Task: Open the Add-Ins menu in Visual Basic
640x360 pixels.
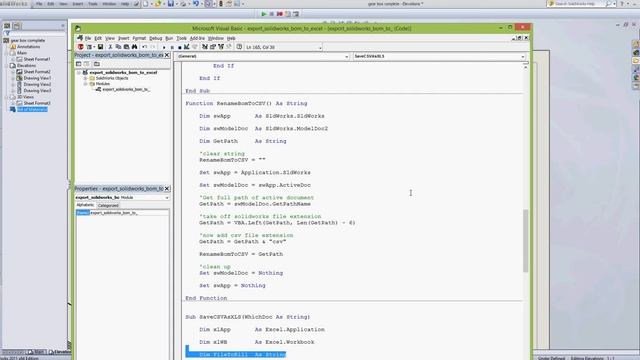Action: click(x=198, y=38)
